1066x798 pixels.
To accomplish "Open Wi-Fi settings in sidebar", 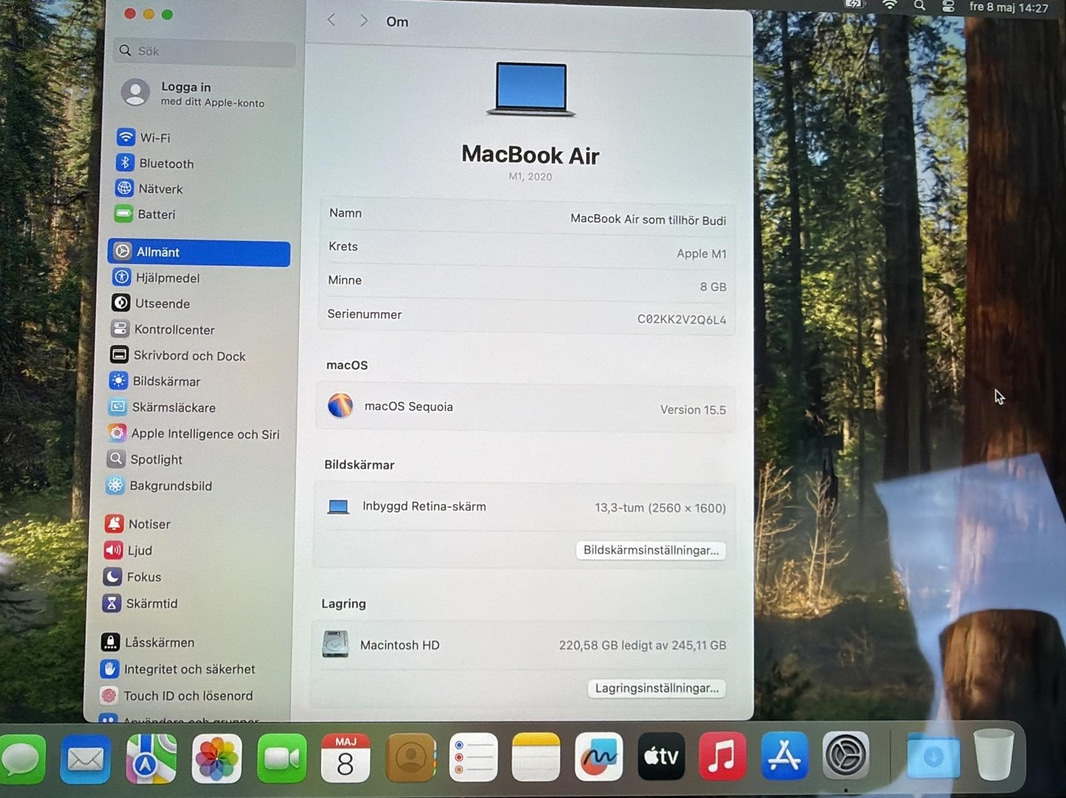I will click(x=143, y=137).
